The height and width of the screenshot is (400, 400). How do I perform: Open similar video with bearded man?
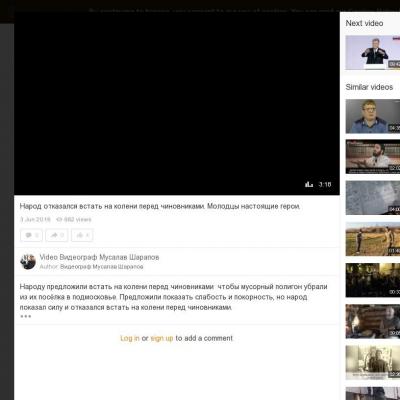coord(373,157)
